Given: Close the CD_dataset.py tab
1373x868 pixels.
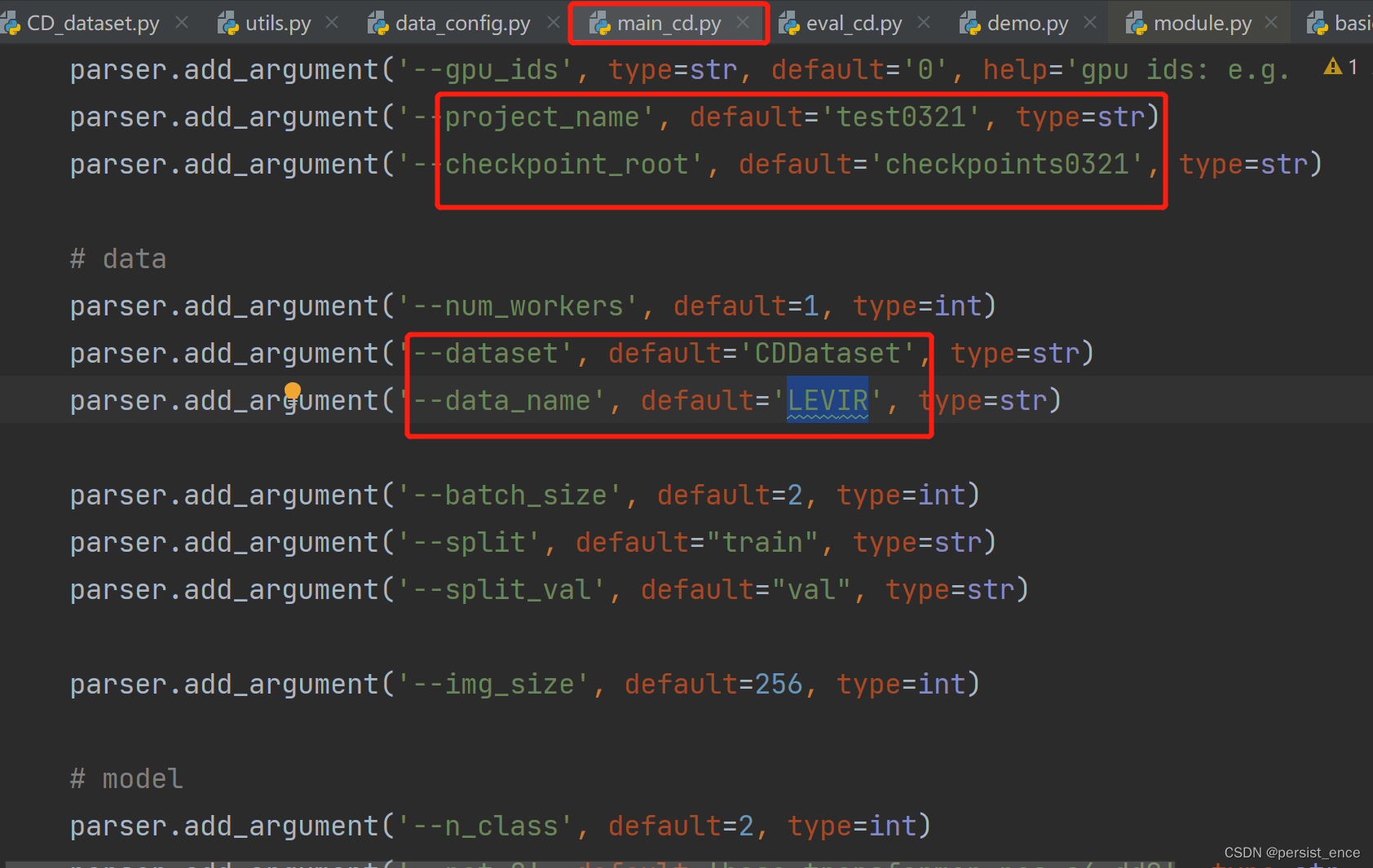Looking at the screenshot, I should pos(182,23).
